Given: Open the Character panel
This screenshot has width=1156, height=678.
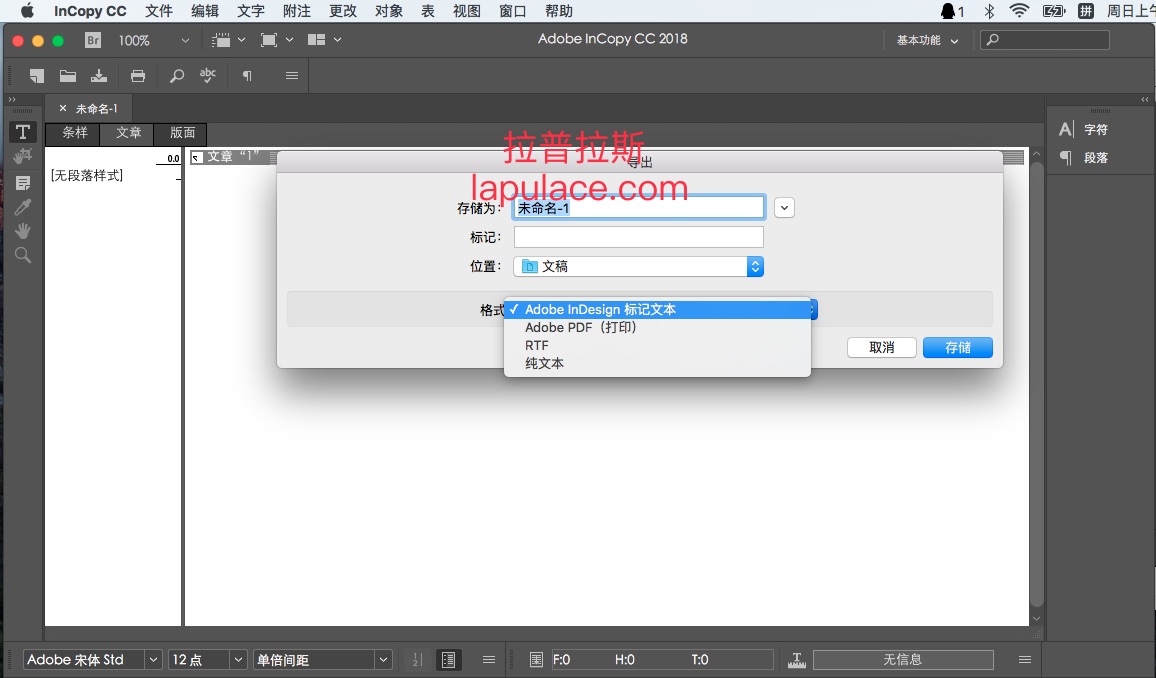Looking at the screenshot, I should pyautogui.click(x=1084, y=130).
